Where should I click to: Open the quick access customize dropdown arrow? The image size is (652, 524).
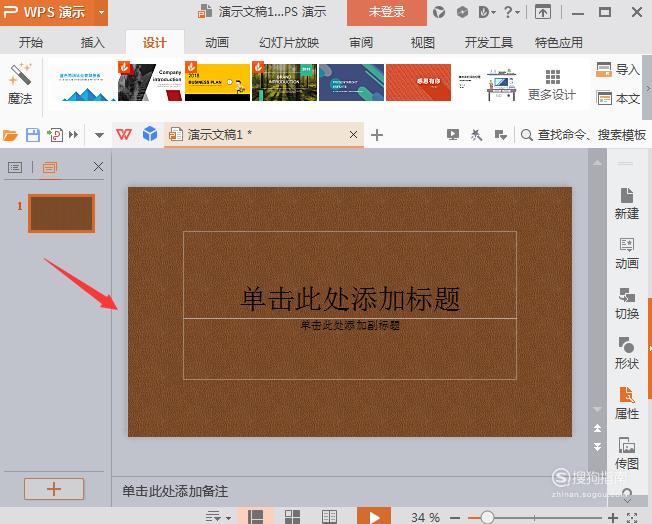[x=99, y=135]
